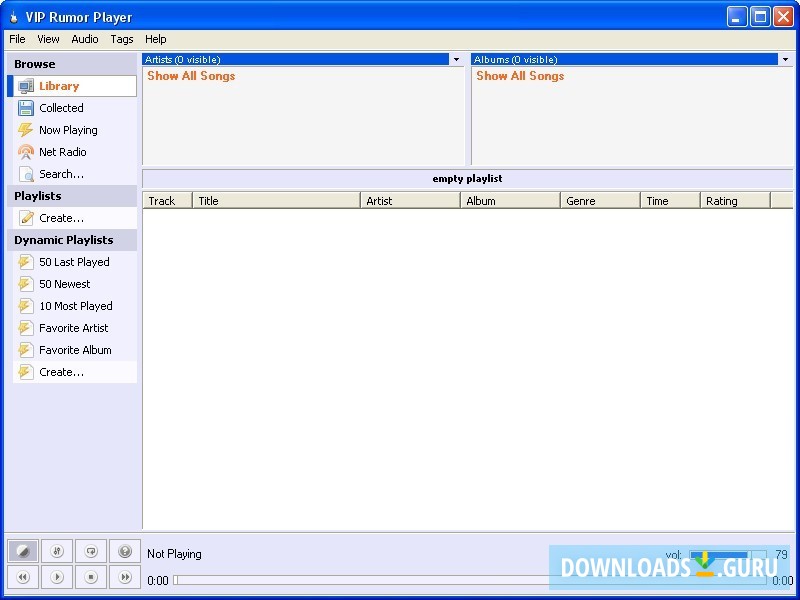Sort by the Album column header
This screenshot has width=800, height=600.
[x=511, y=201]
